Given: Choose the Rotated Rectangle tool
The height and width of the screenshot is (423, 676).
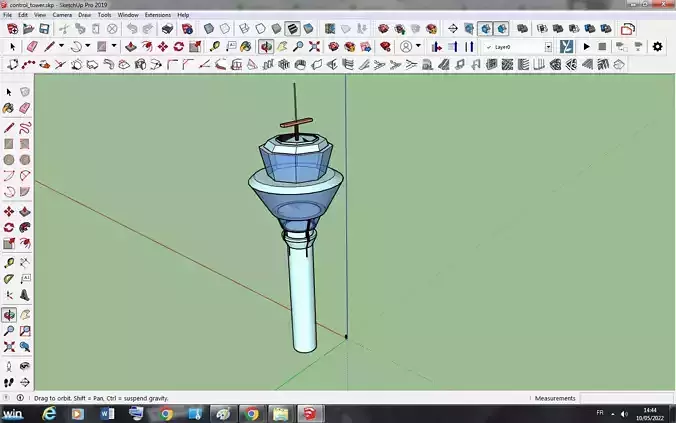Looking at the screenshot, I should click(x=25, y=144).
